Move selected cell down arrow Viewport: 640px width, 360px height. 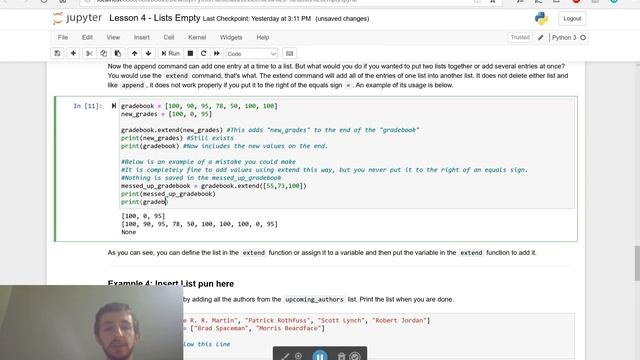pos(149,53)
